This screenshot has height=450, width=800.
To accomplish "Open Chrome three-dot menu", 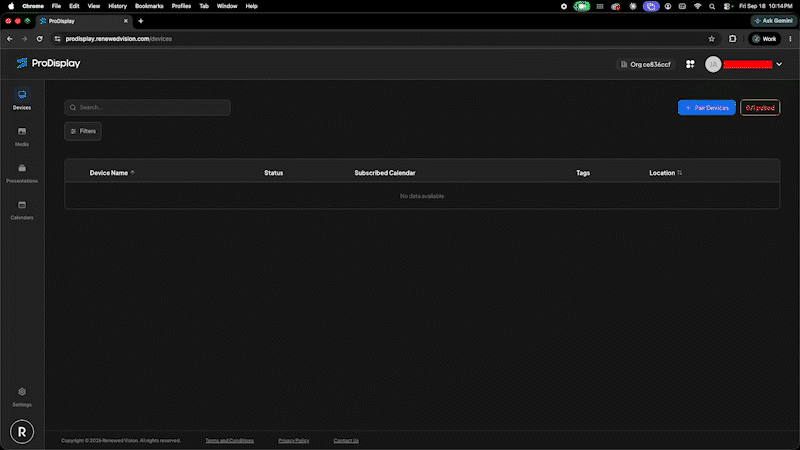I will pyautogui.click(x=790, y=39).
